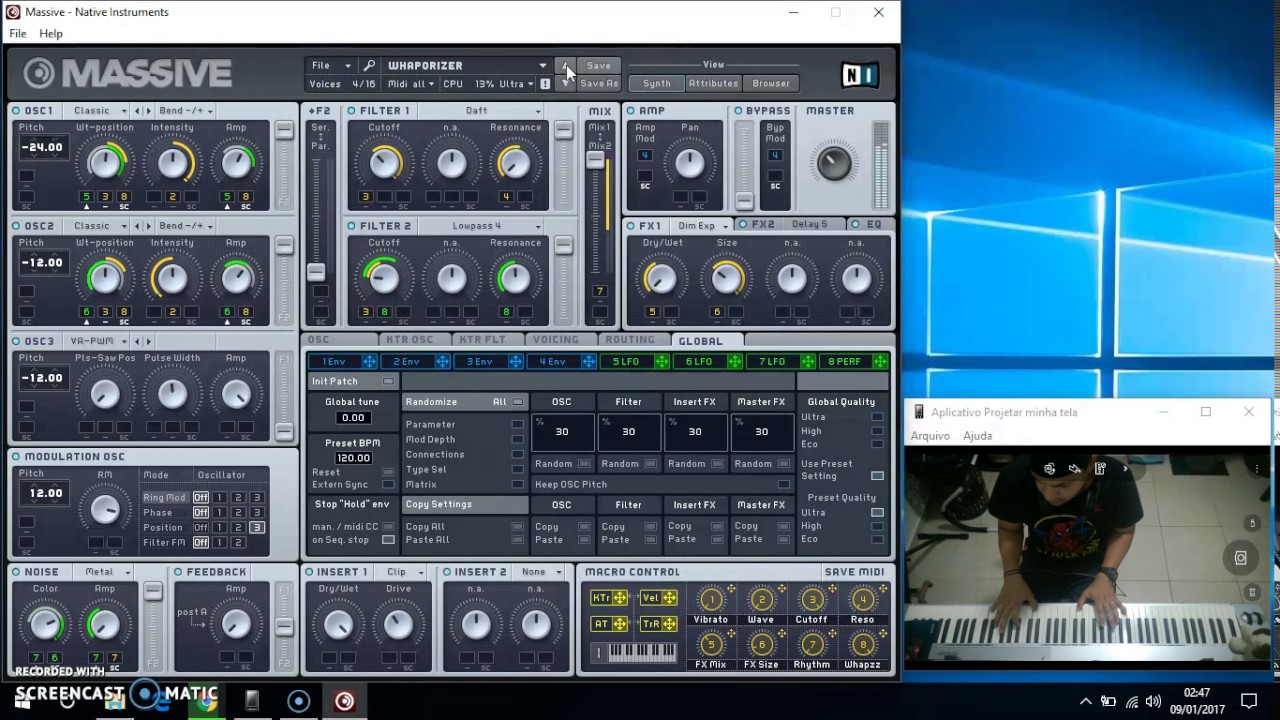Screen dimensions: 1280x720
Task: Toggle Keep OSC Pitch checkbox
Action: pyautogui.click(x=783, y=485)
